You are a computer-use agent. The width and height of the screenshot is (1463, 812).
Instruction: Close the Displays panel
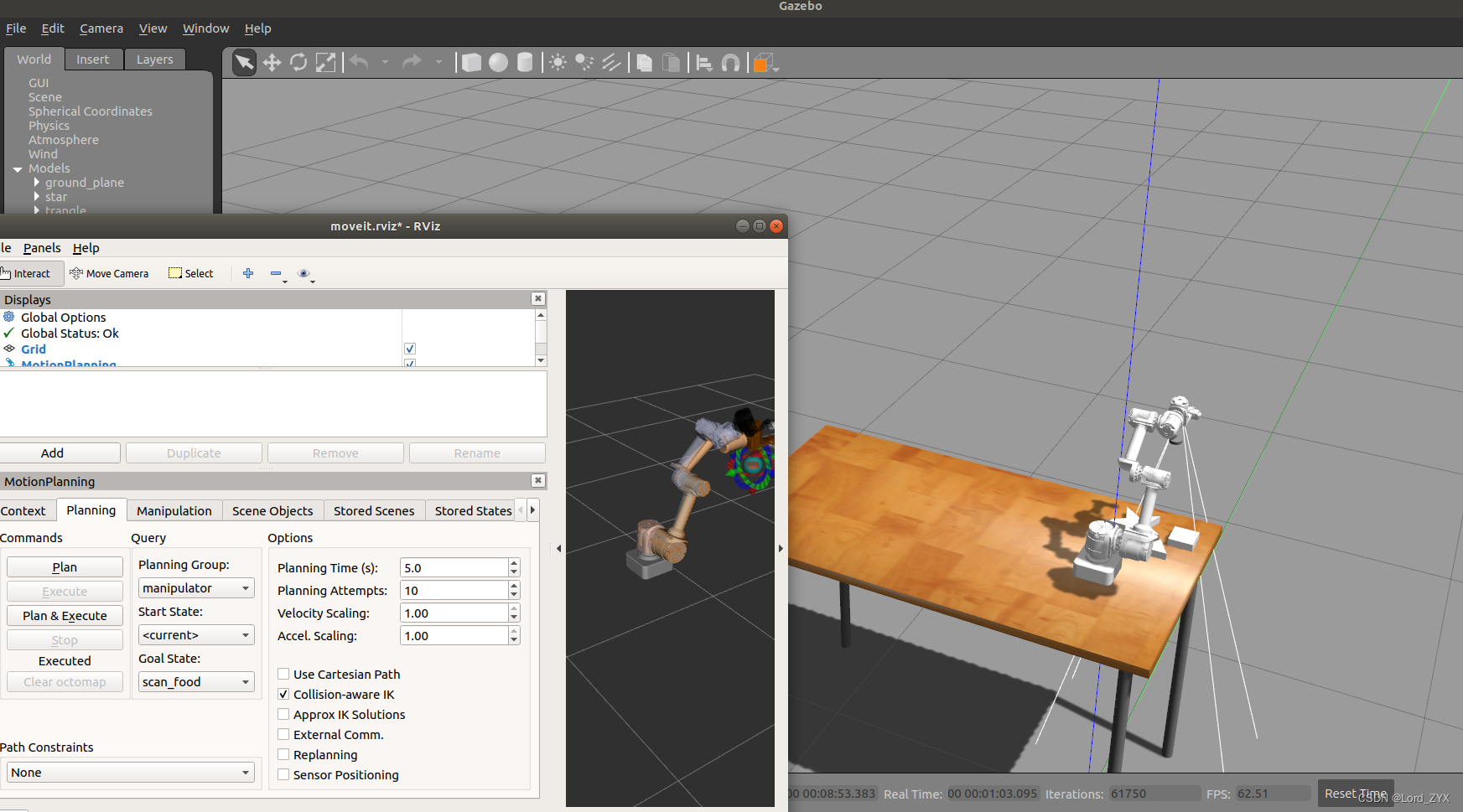point(538,299)
